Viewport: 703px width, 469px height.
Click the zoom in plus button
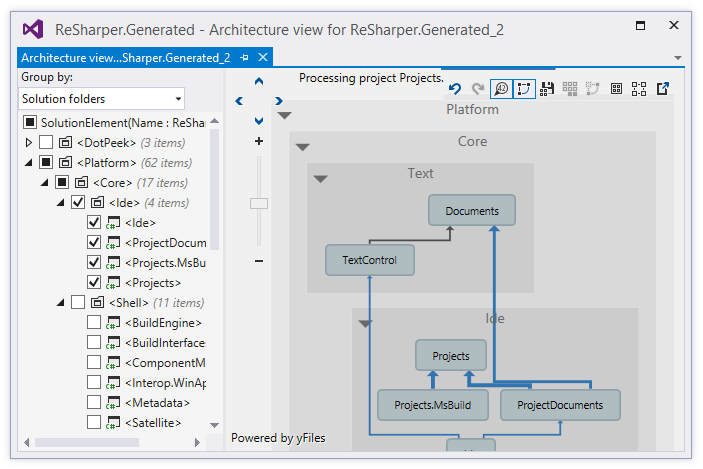coord(259,142)
